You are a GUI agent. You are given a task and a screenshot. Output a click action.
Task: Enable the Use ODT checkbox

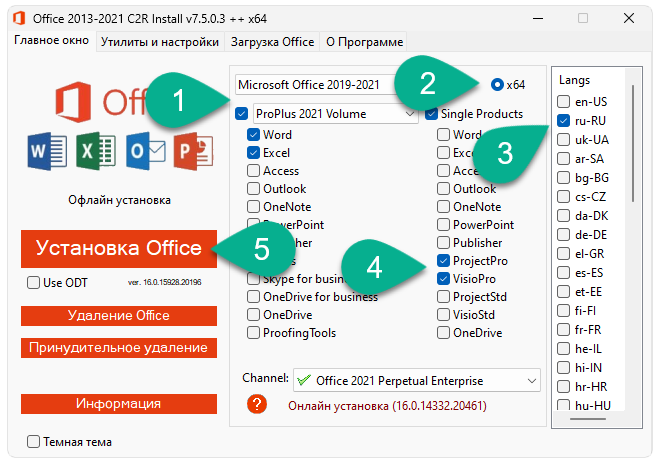pos(34,283)
